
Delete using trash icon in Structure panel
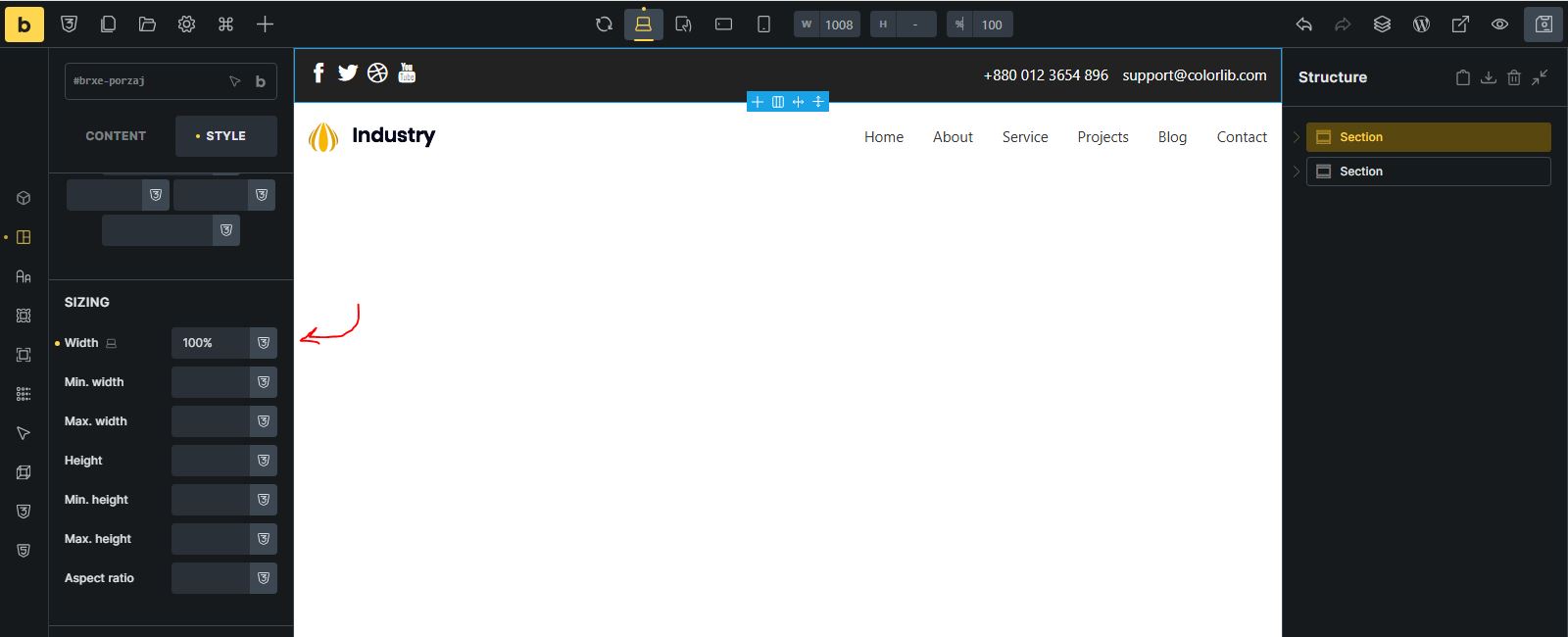pos(1514,77)
